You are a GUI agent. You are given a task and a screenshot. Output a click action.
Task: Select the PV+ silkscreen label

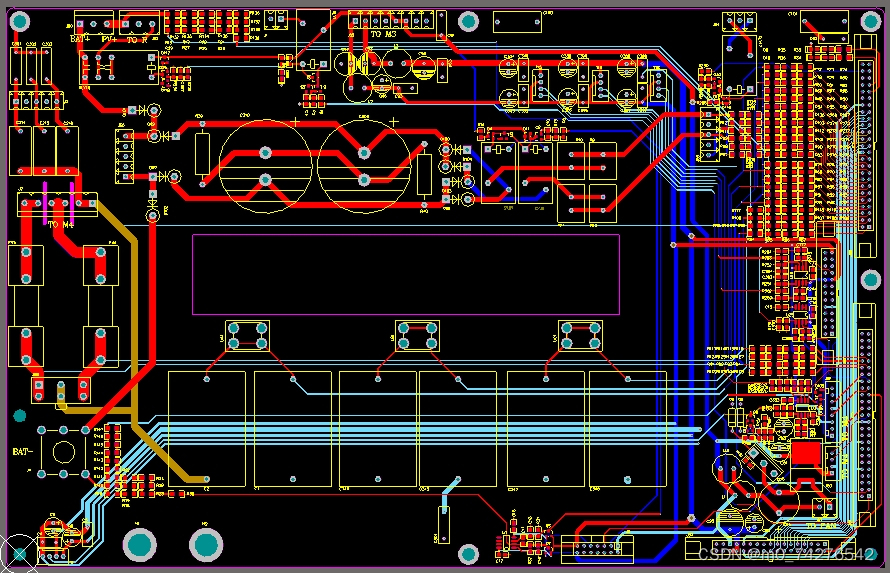click(110, 39)
